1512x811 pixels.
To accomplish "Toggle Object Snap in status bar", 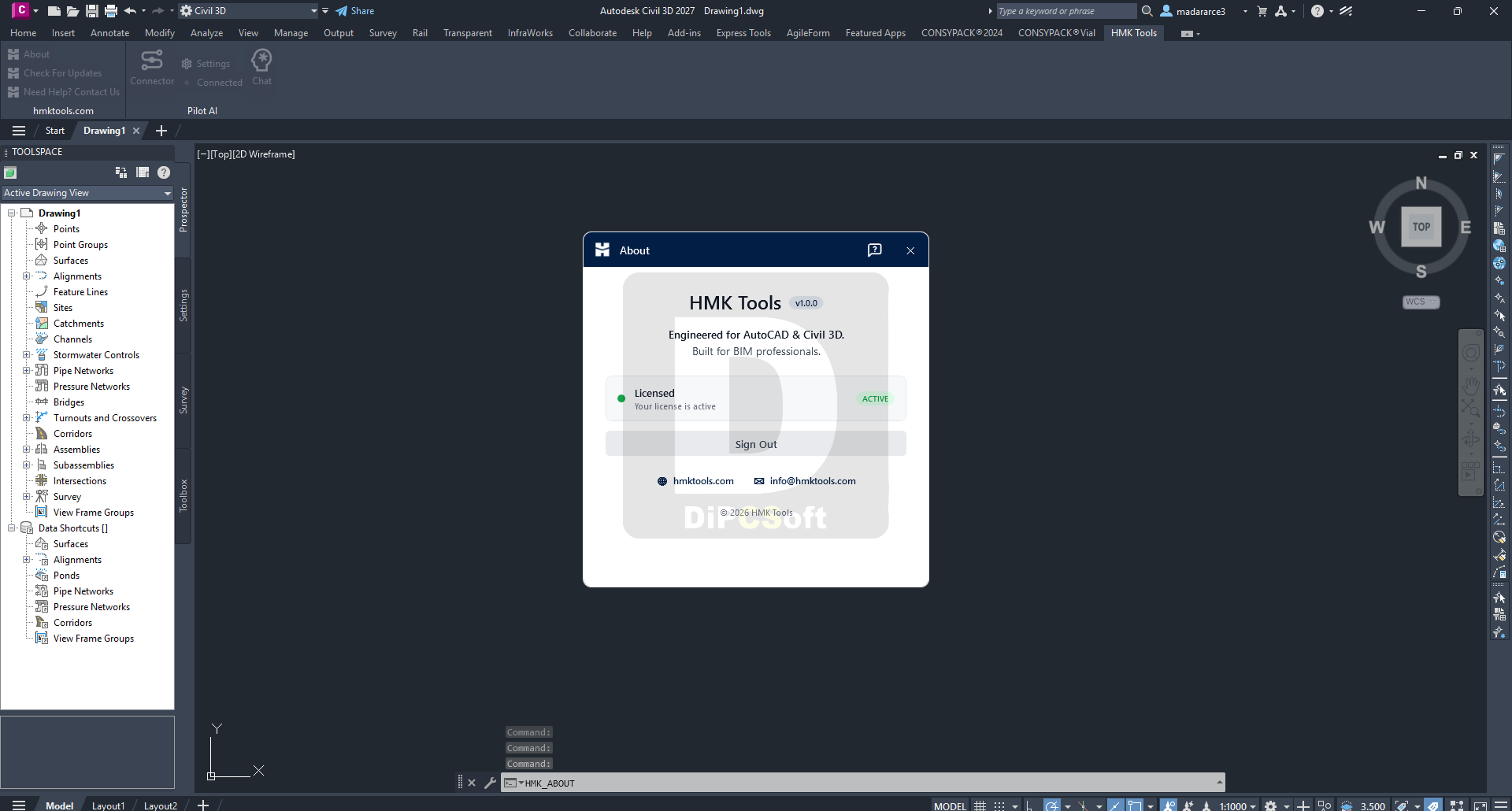I will pos(1135,805).
